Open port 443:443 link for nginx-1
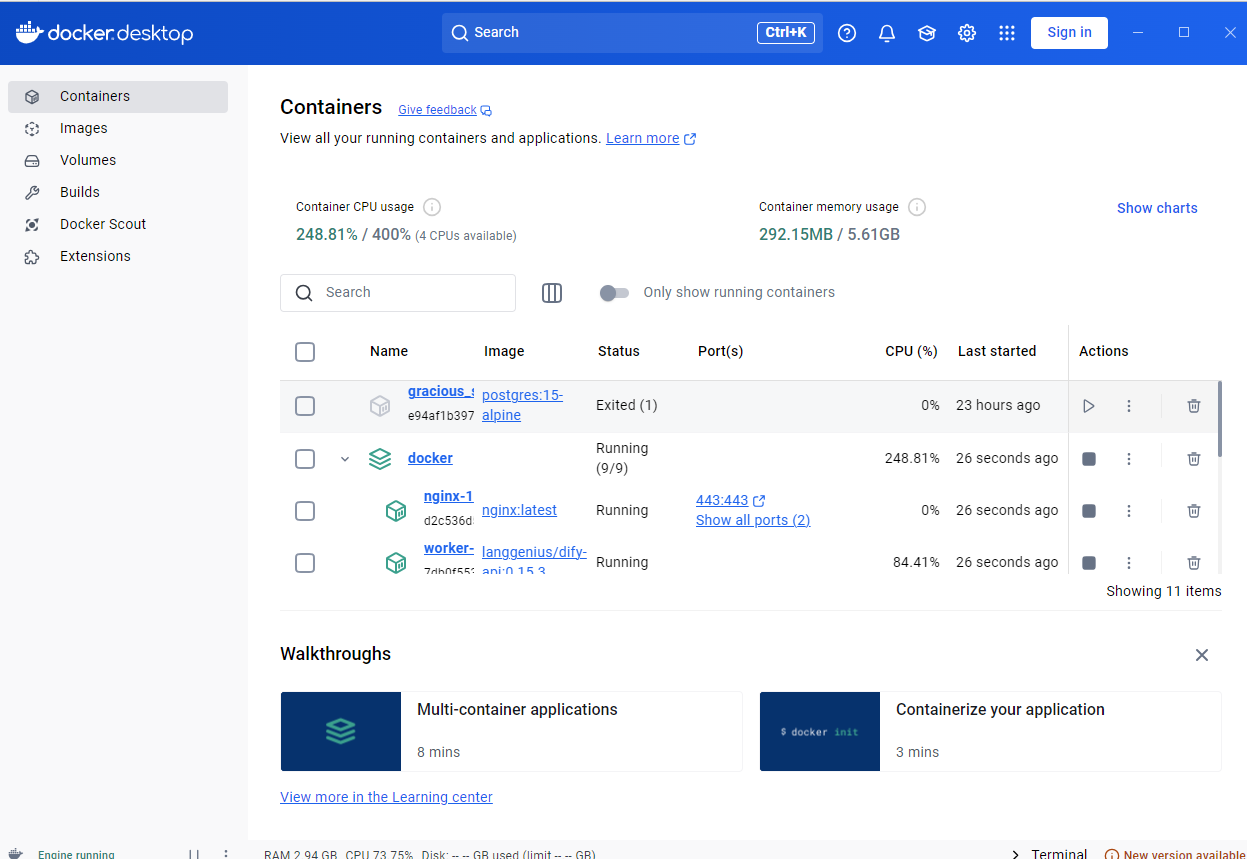Image resolution: width=1247 pixels, height=859 pixels. point(730,500)
